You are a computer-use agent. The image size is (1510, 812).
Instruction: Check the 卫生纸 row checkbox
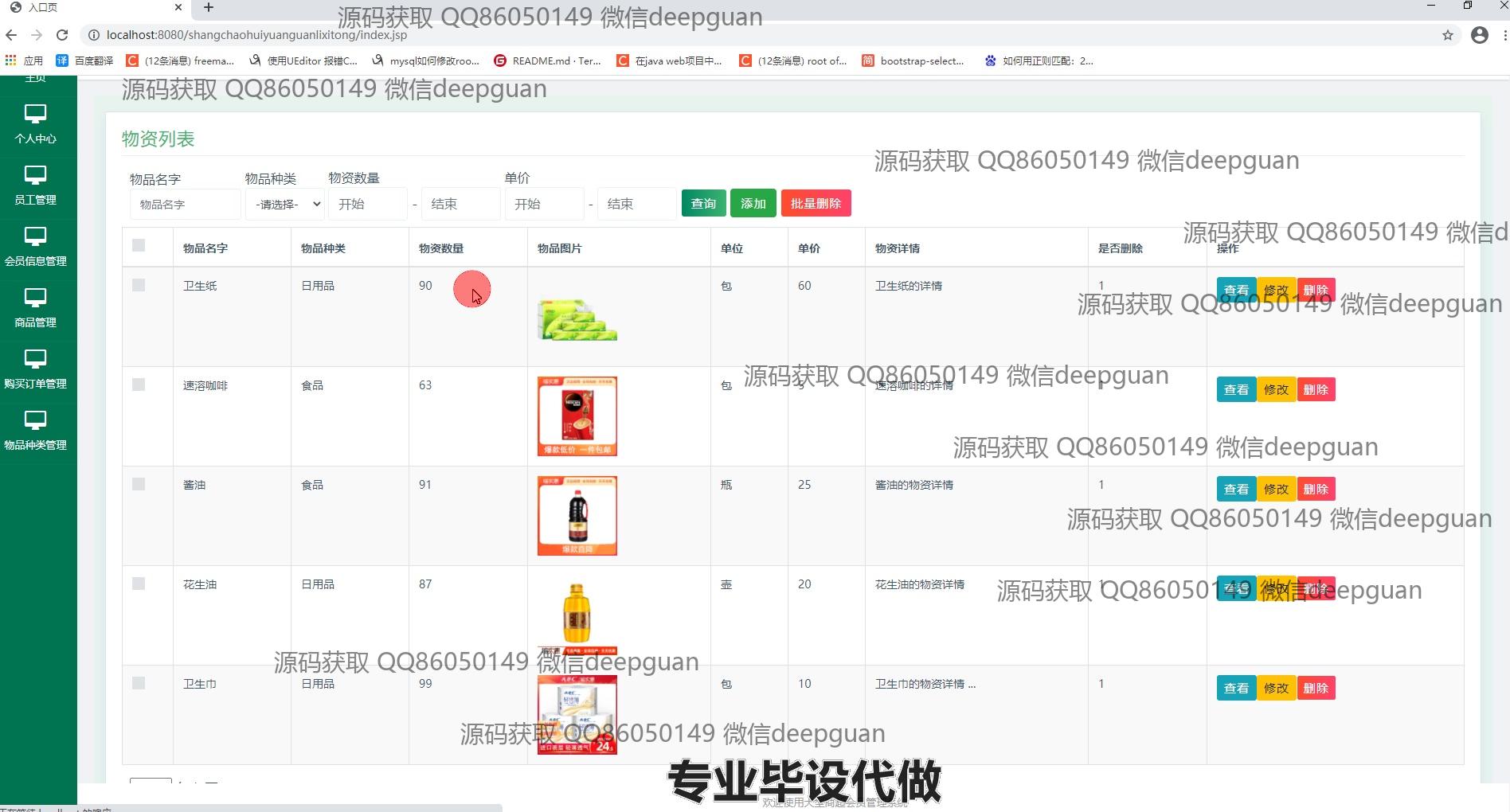tap(139, 285)
